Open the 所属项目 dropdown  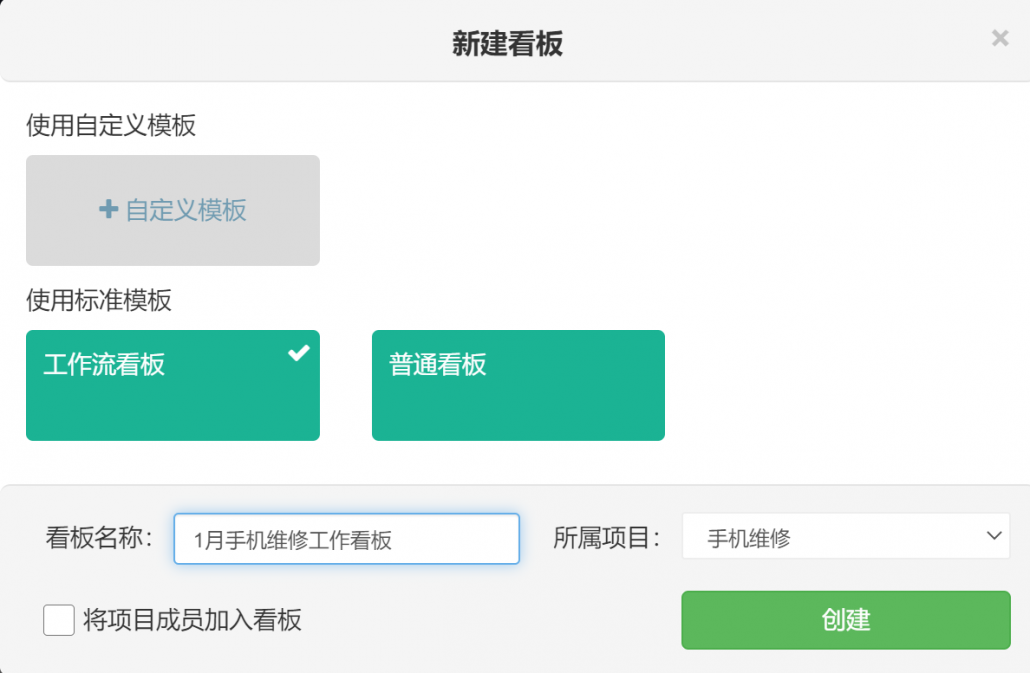coord(845,537)
